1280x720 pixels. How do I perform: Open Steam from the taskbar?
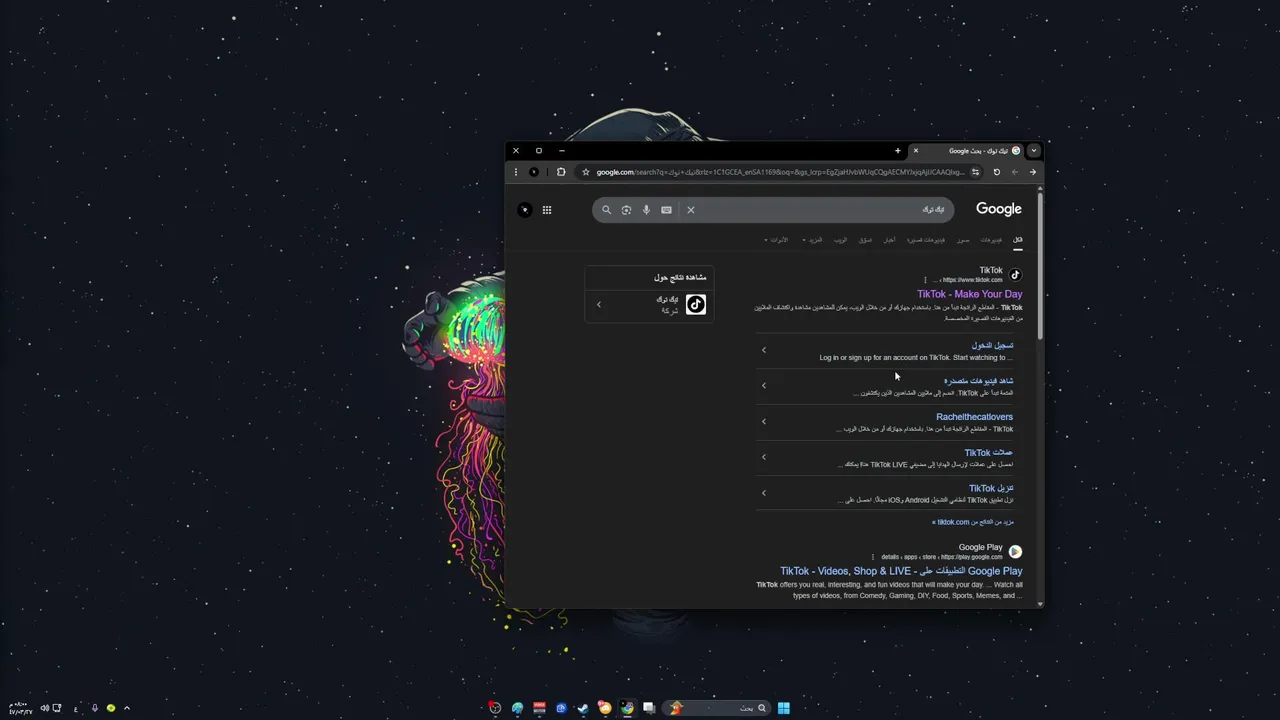[583, 708]
